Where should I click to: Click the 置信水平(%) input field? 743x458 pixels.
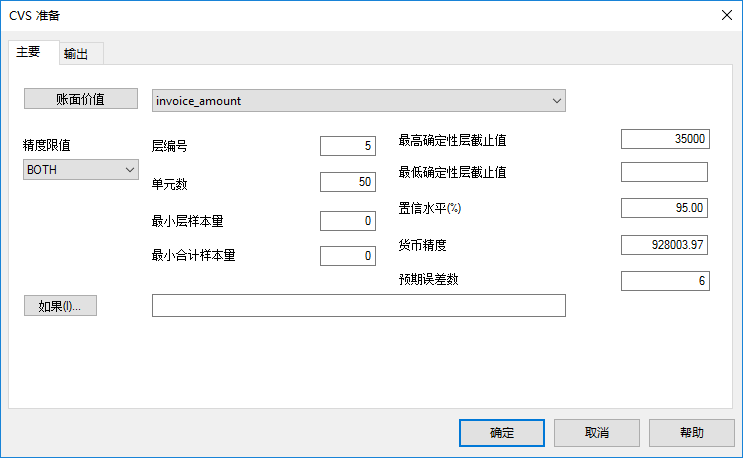pyautogui.click(x=664, y=208)
